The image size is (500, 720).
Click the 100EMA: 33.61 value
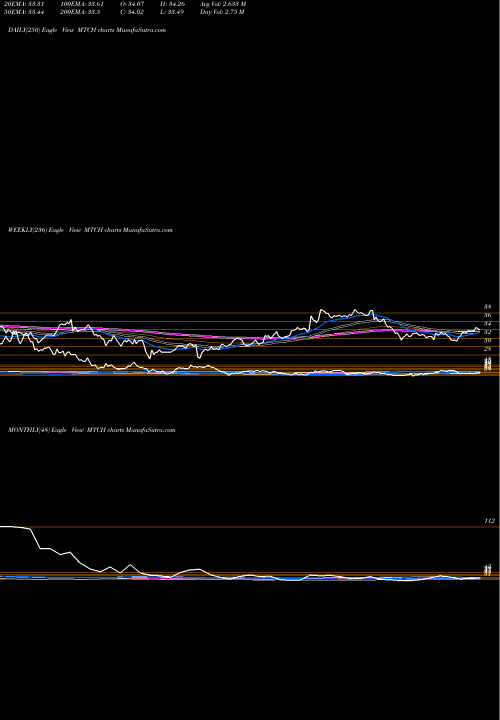coord(82,4)
